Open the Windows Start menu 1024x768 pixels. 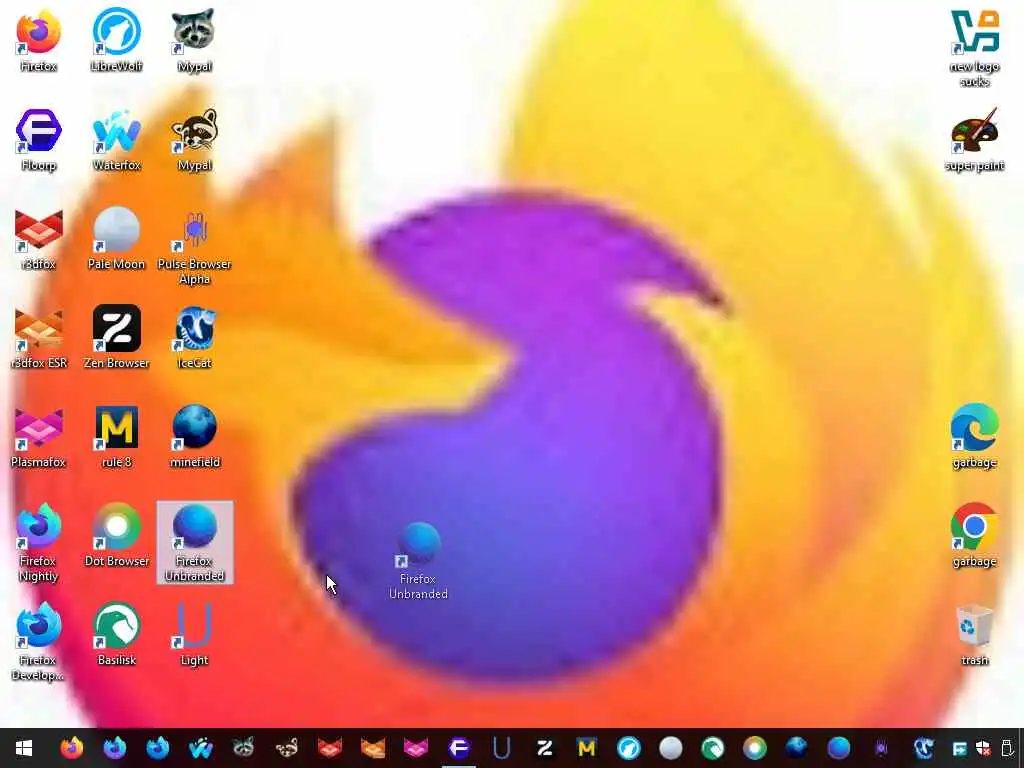24,748
